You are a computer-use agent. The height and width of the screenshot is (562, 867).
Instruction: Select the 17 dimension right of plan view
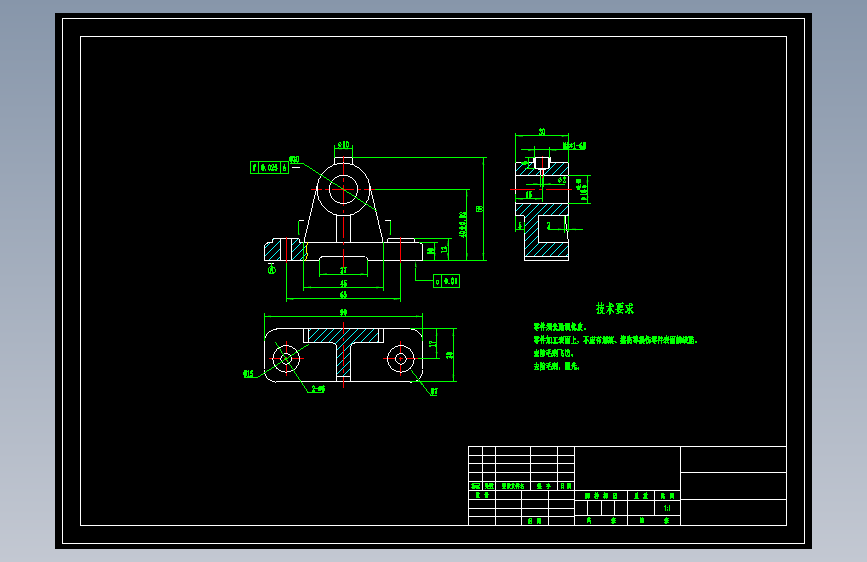[433, 344]
